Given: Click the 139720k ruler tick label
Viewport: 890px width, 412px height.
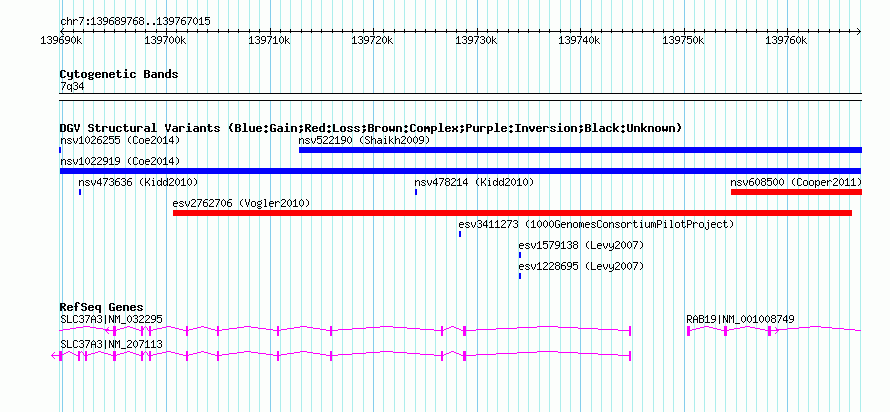Looking at the screenshot, I should coord(372,41).
